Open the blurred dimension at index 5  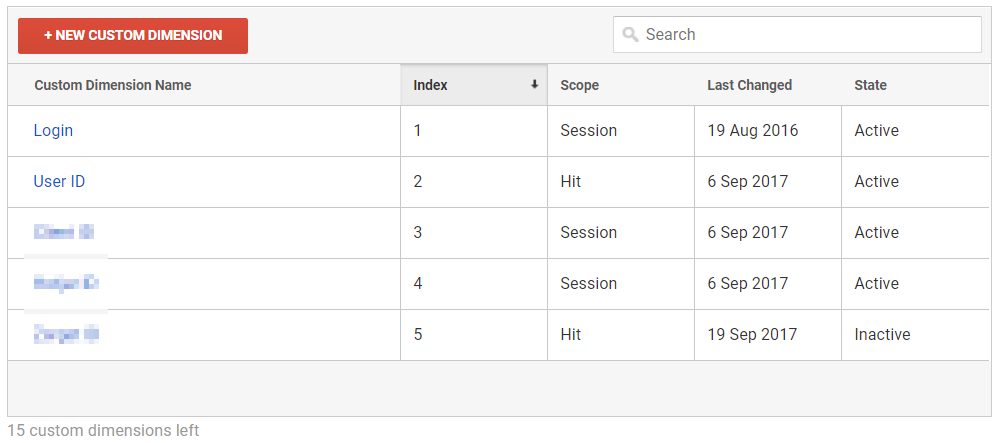point(66,335)
